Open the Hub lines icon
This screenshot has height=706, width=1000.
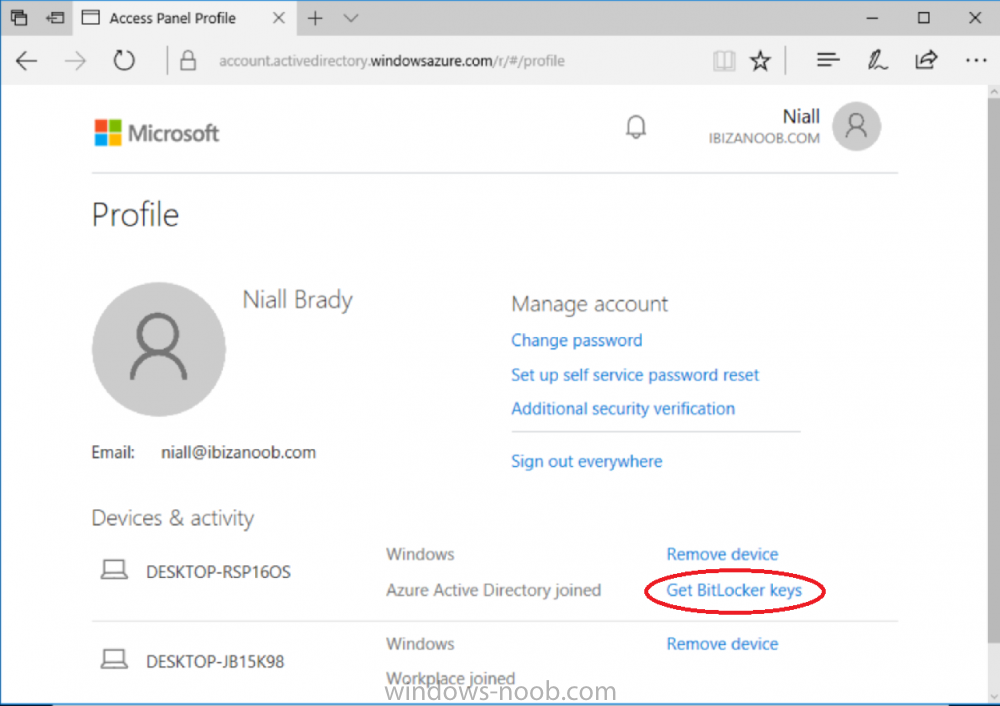pyautogui.click(x=828, y=60)
